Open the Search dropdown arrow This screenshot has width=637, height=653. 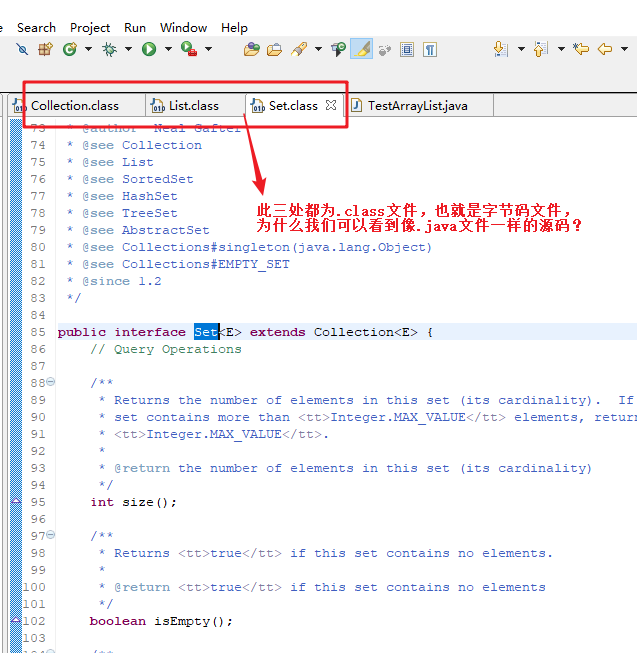tap(318, 49)
